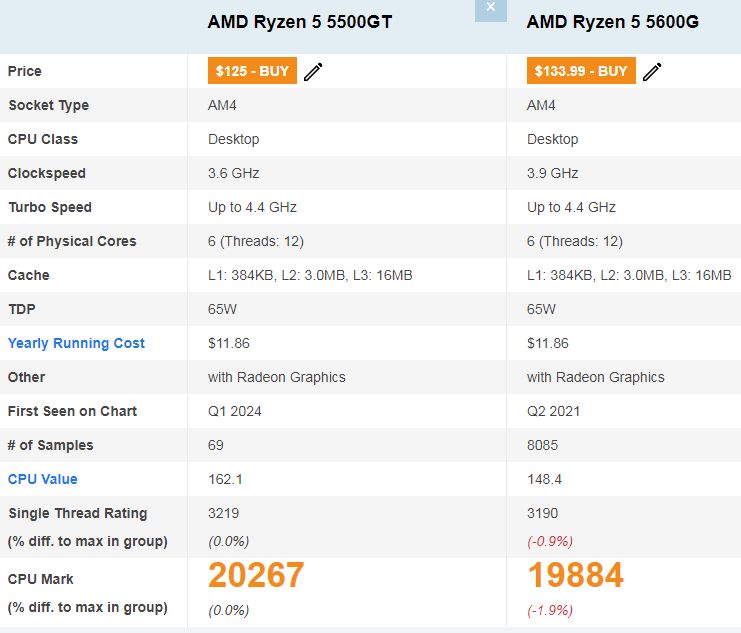Select the AMD Ryzen 5 5500GT heading
This screenshot has width=741, height=633.
coord(300,22)
